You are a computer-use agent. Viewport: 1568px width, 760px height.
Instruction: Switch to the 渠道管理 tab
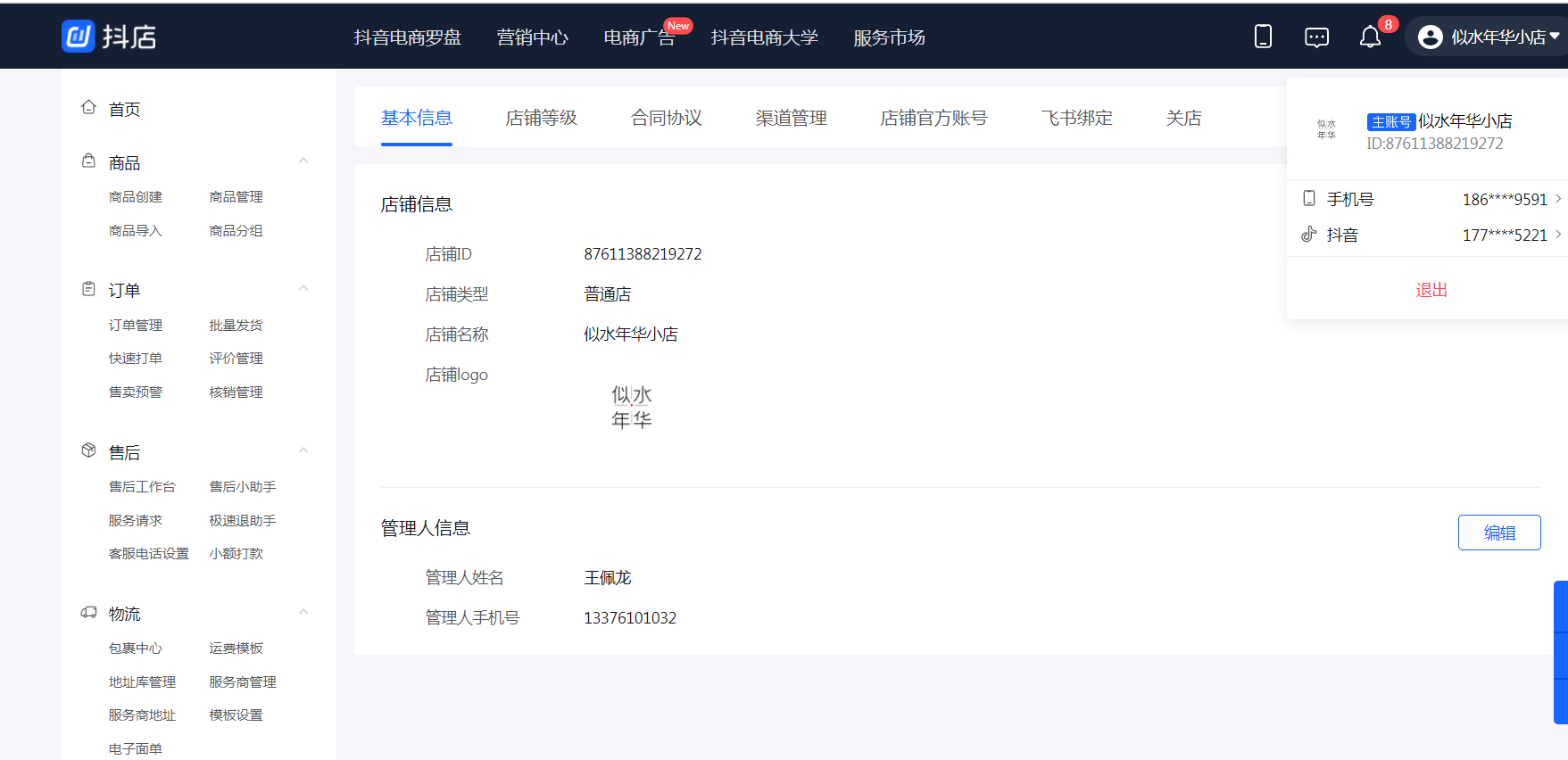tap(792, 118)
